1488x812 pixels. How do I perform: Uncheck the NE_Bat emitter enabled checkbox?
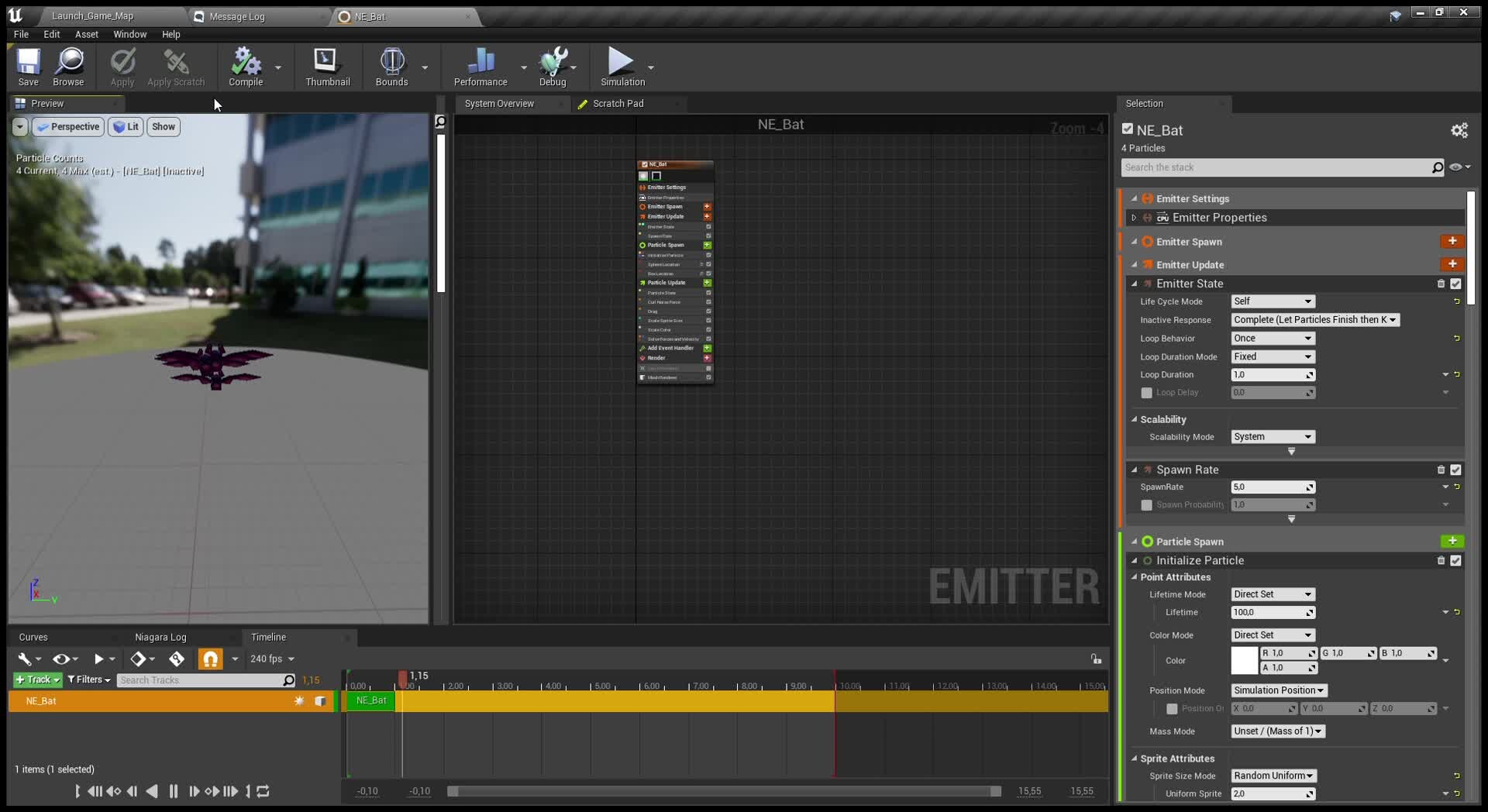click(x=1128, y=129)
